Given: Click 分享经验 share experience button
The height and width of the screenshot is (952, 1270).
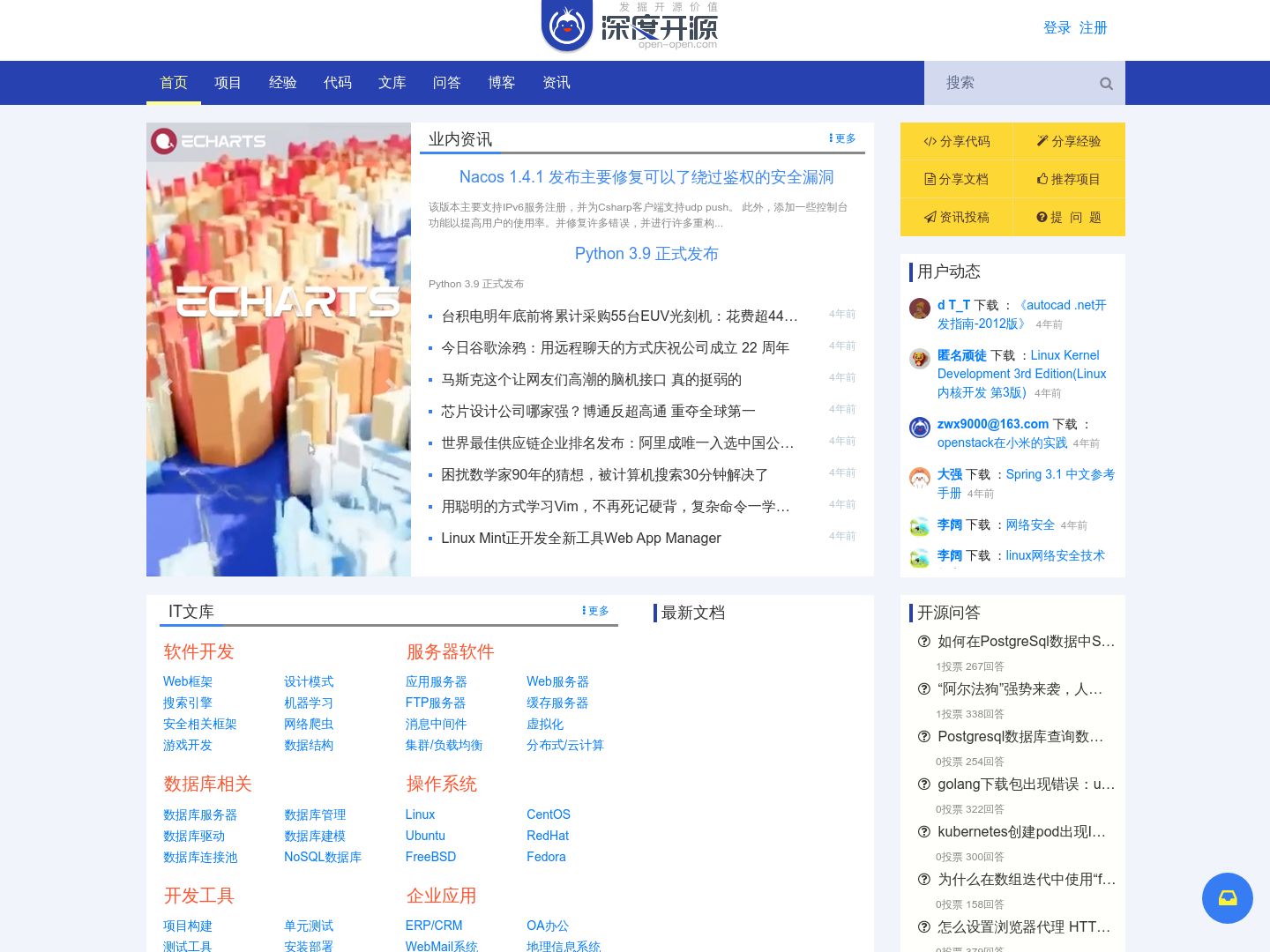Looking at the screenshot, I should click(1068, 141).
